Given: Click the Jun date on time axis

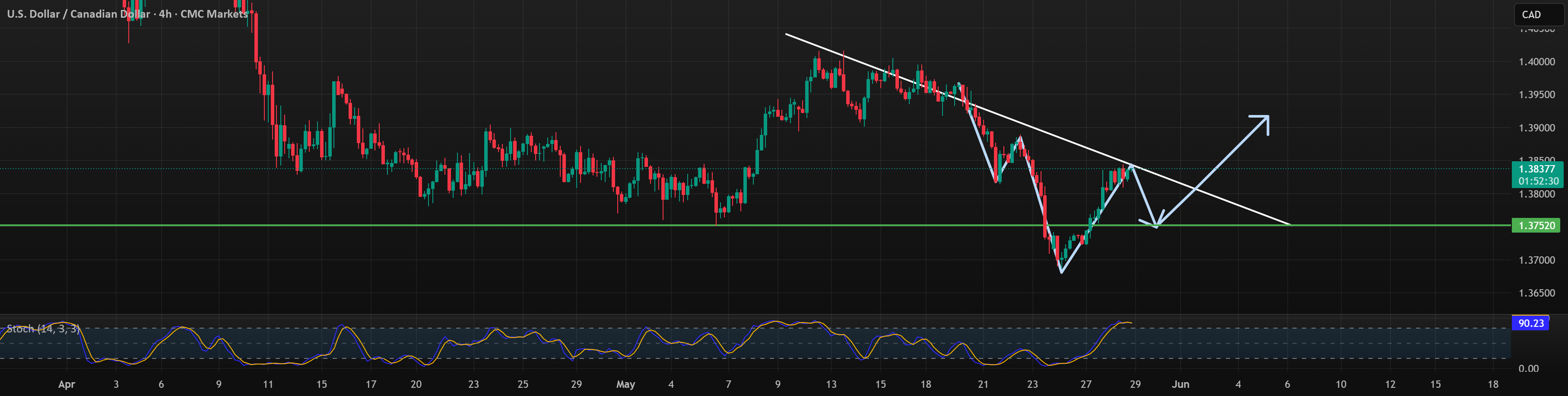Looking at the screenshot, I should tap(1180, 384).
